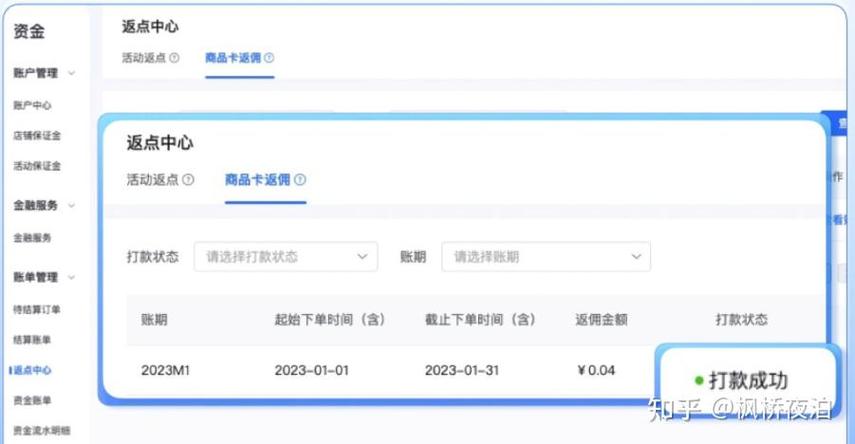This screenshot has width=855, height=444.
Task: Click the 2023-01-01 start date cell
Action: point(311,370)
